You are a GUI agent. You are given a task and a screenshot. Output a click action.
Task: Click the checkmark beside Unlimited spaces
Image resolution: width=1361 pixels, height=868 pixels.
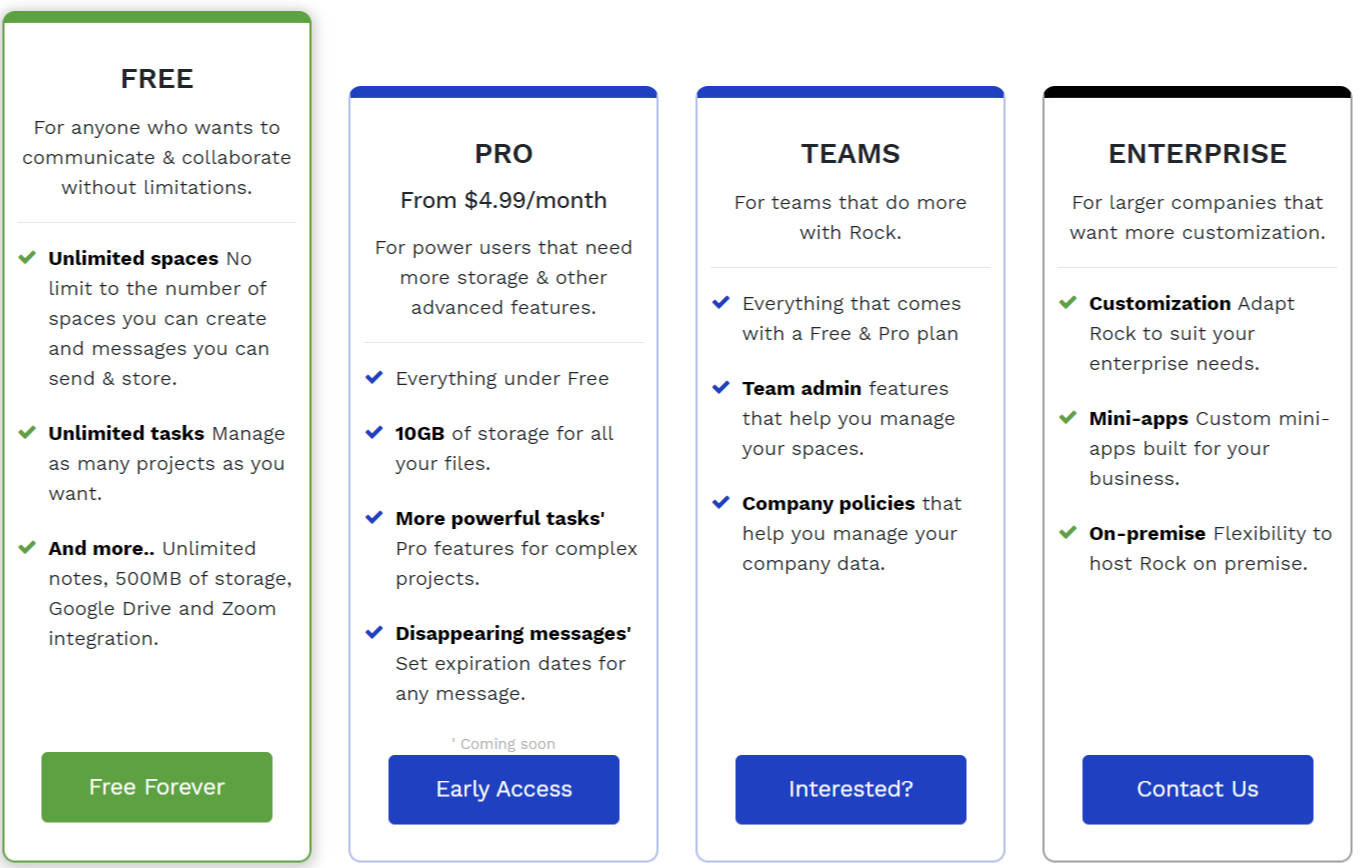click(28, 258)
